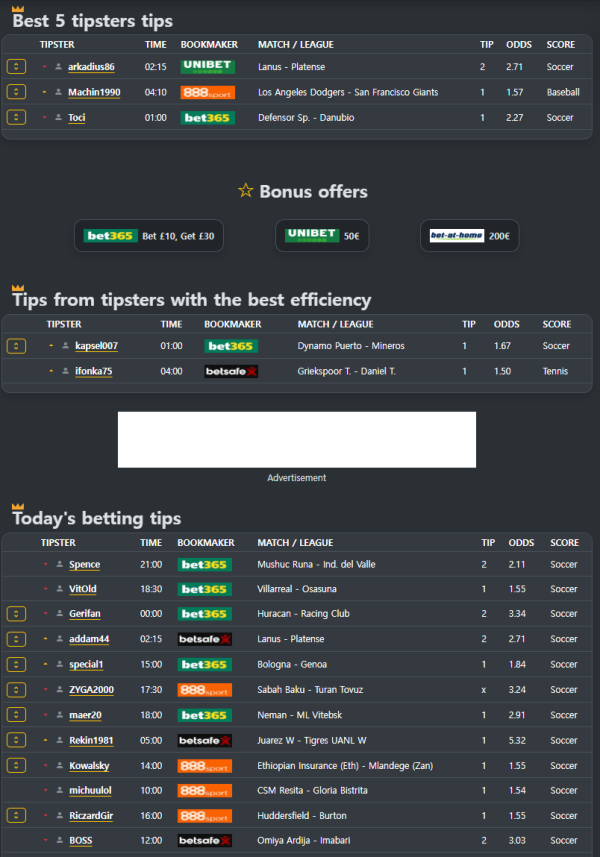Click the betsafe logo in Rekin1981's row
This screenshot has height=857, width=600.
tap(204, 741)
